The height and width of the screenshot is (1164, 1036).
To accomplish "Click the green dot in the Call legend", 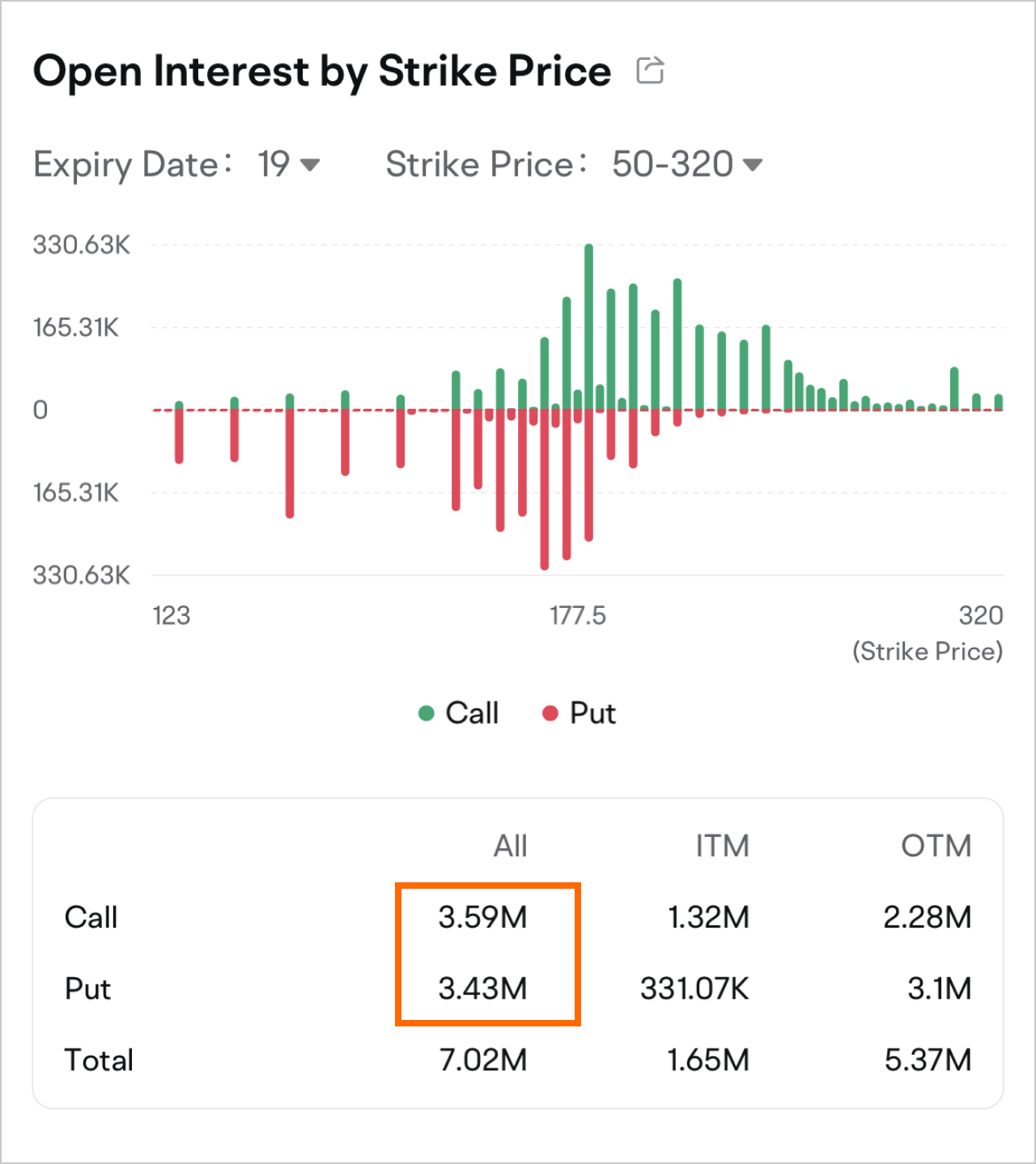I will [x=427, y=713].
